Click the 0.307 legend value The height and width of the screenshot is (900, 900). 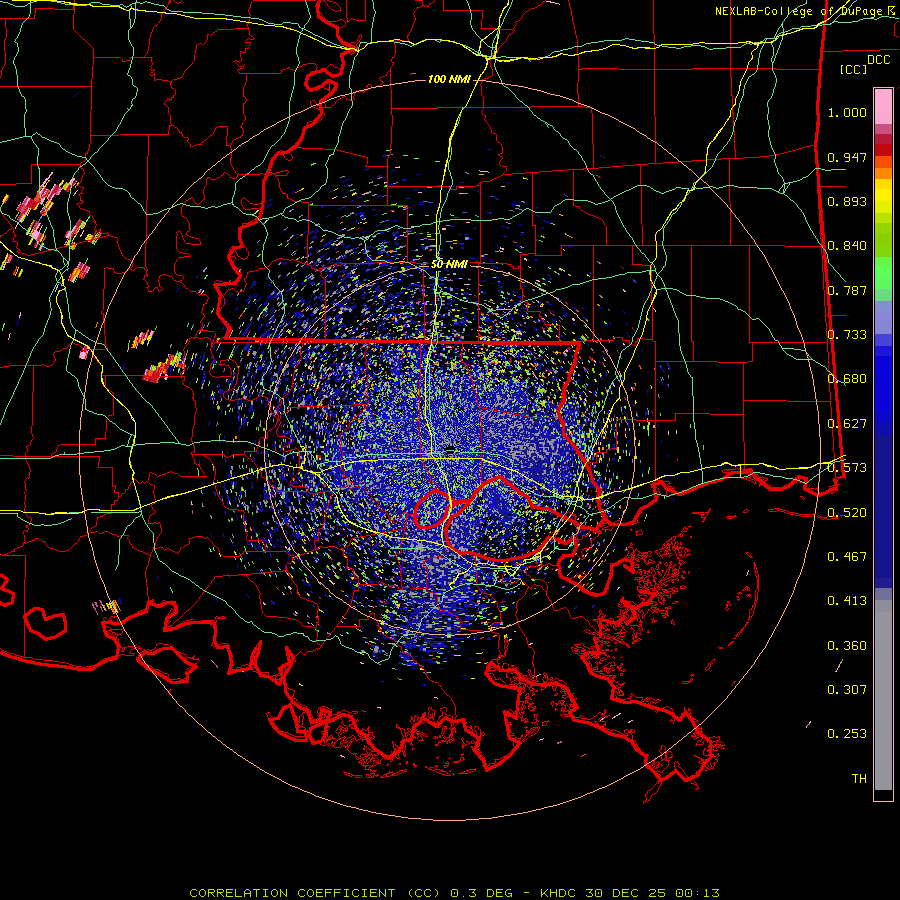[847, 690]
